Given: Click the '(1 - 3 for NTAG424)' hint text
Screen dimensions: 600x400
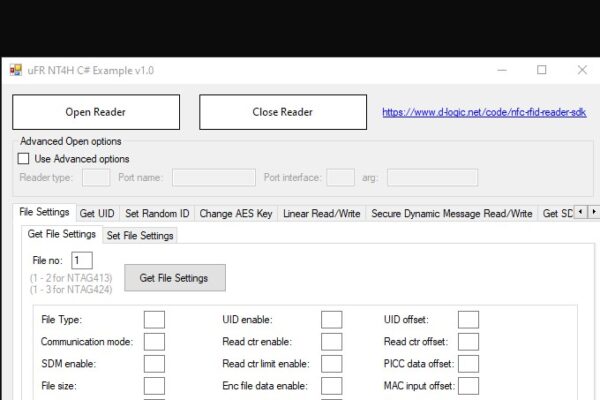Looking at the screenshot, I should [71, 289].
